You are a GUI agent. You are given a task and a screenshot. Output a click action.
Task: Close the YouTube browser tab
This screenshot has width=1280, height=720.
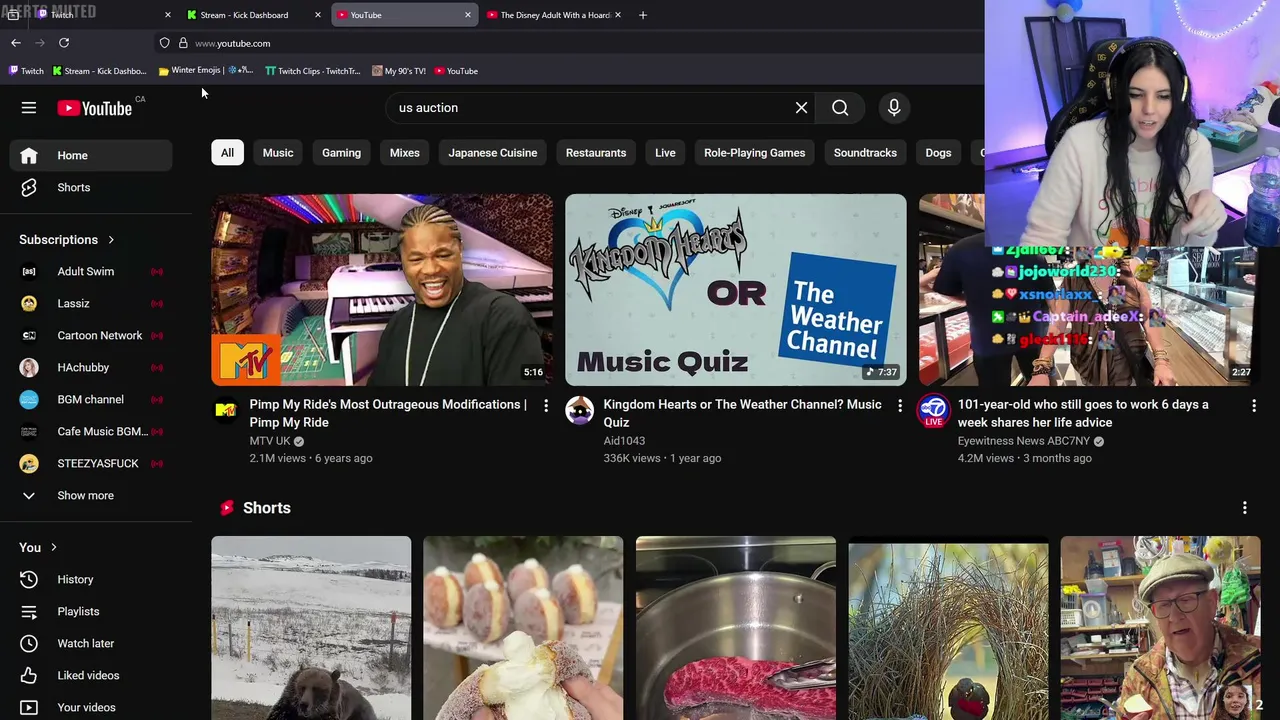coord(467,15)
